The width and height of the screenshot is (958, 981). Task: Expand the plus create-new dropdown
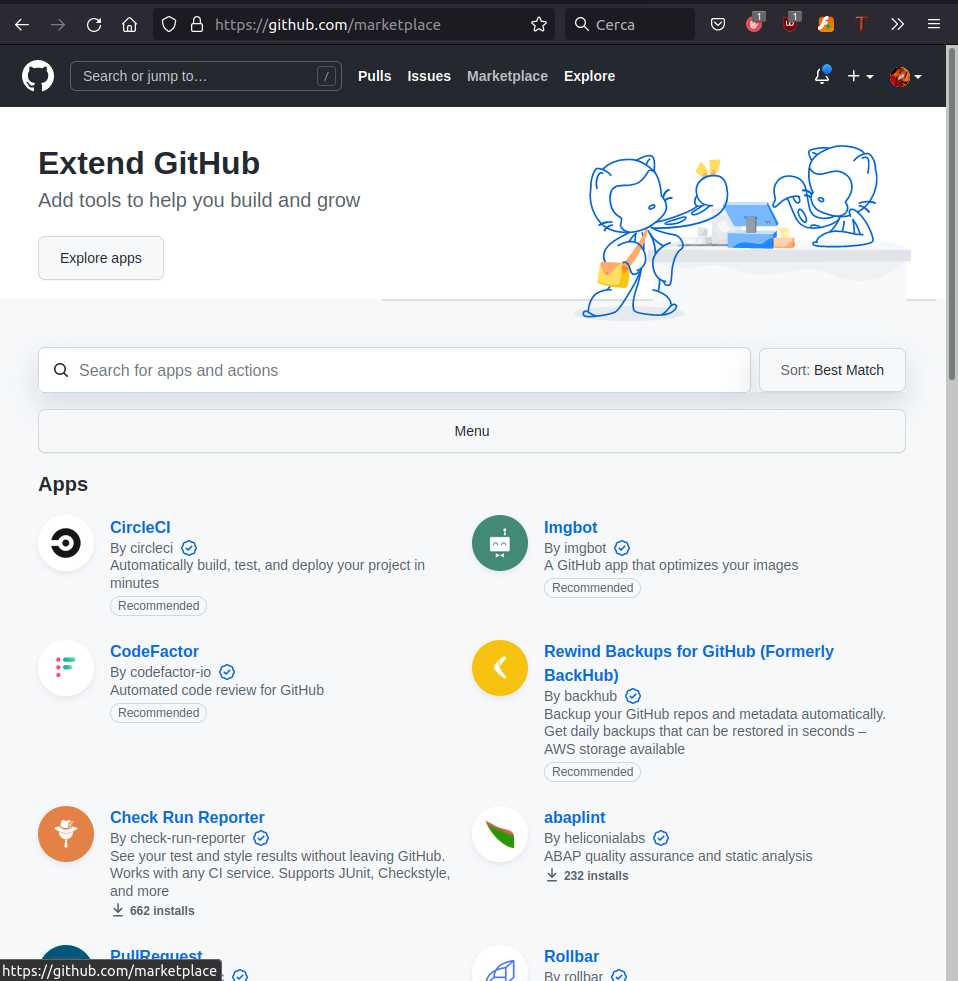860,76
